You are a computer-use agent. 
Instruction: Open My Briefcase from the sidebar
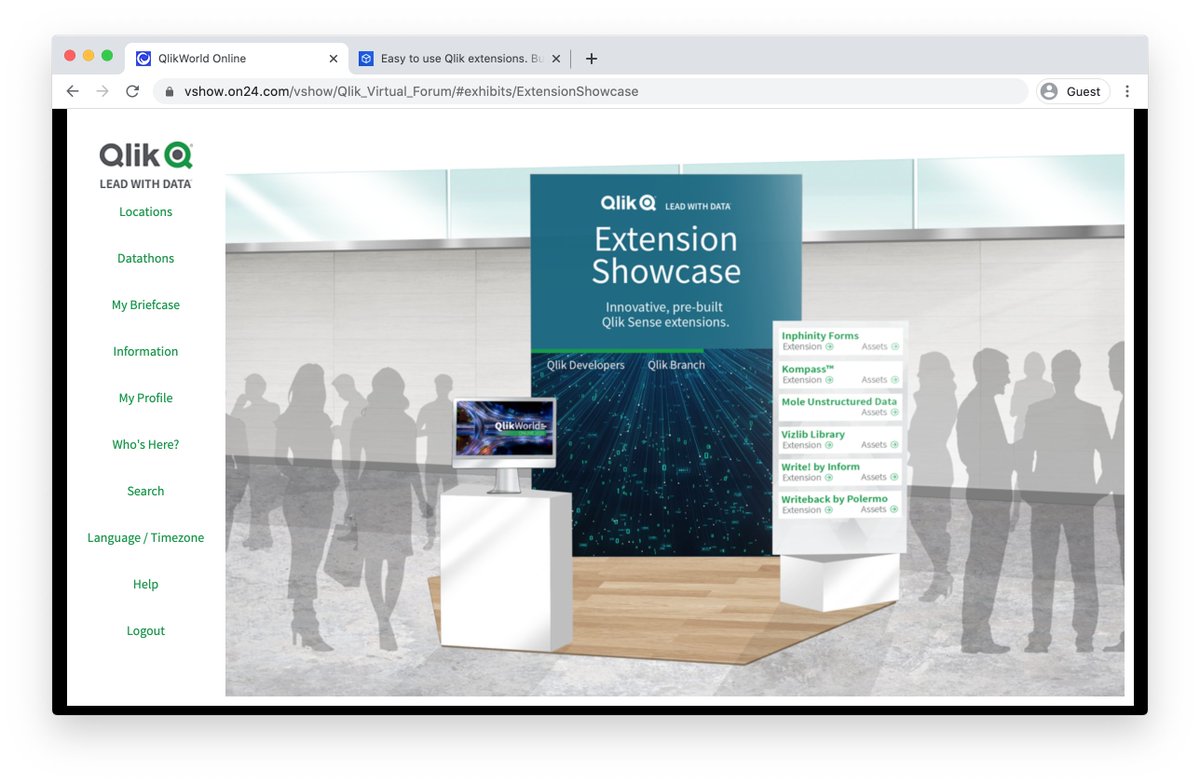145,304
